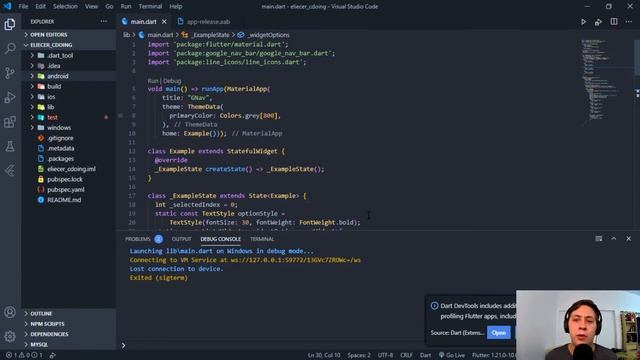
Task: Expand the windows folder
Action: (x=69, y=128)
